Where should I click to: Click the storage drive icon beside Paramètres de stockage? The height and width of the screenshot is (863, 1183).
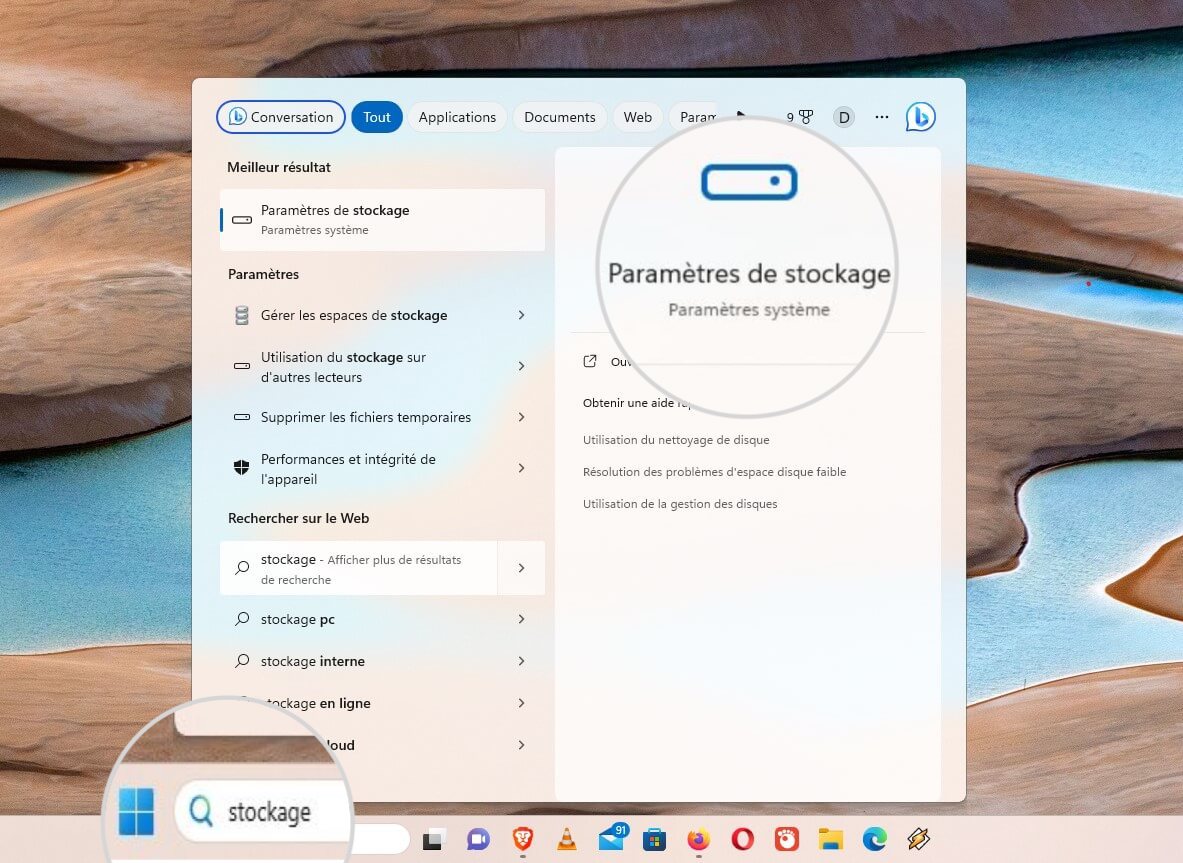click(x=241, y=220)
